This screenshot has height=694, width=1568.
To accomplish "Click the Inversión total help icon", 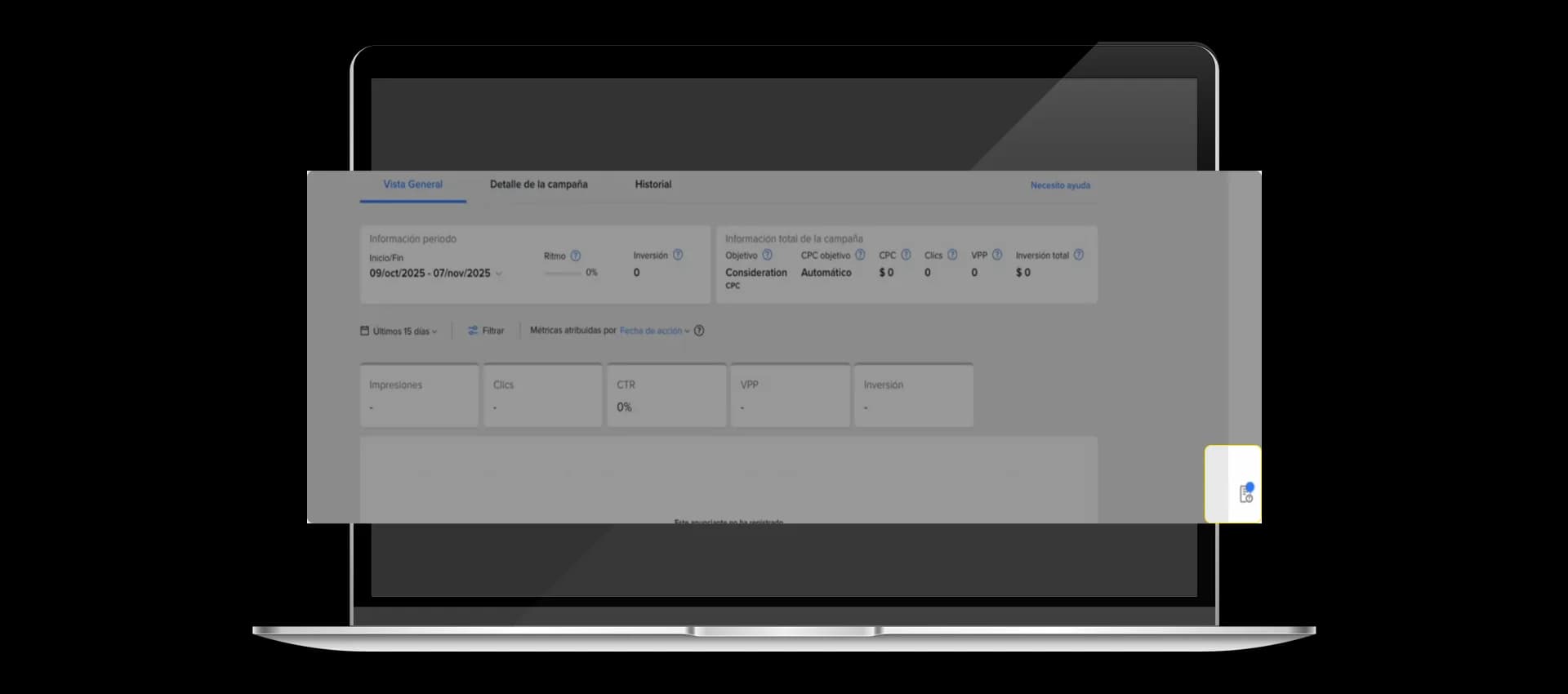I will [1078, 255].
